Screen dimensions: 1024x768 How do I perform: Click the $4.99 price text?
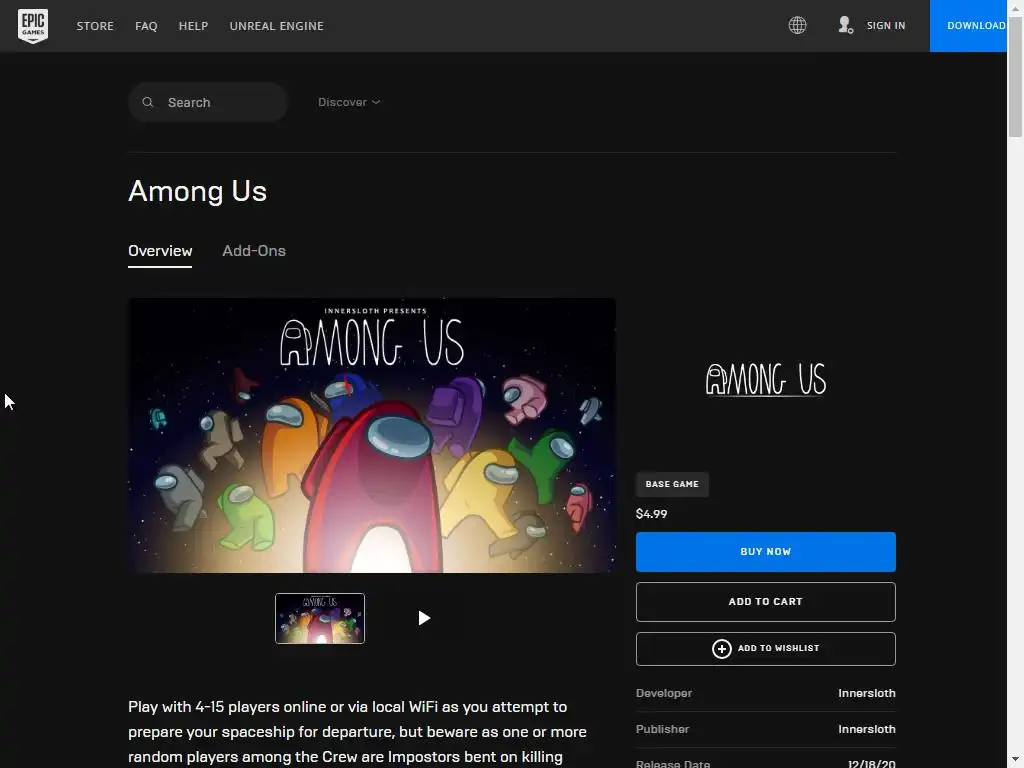point(651,514)
